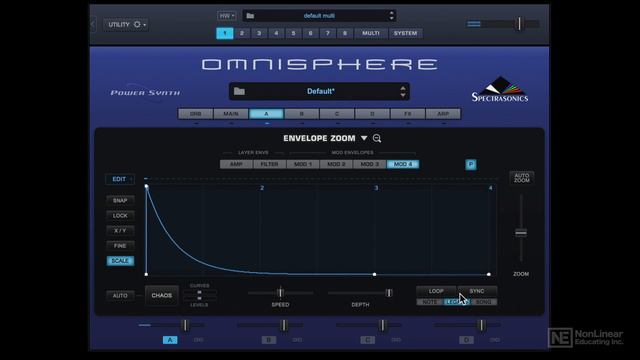The width and height of the screenshot is (640, 360).
Task: Select the FILTER envelope tab
Action: [x=269, y=164]
